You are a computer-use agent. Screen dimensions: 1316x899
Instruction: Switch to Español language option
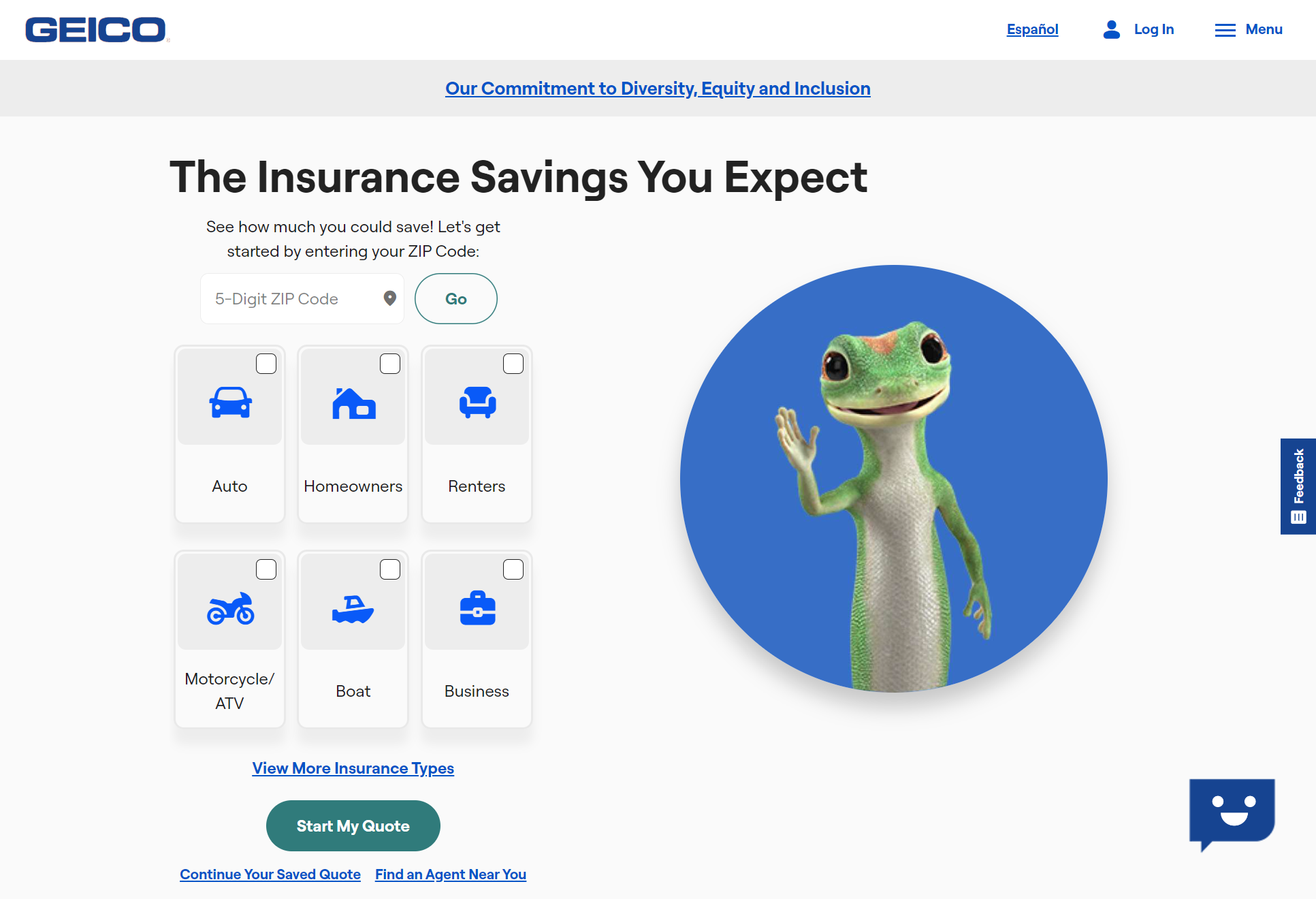[x=1033, y=30]
